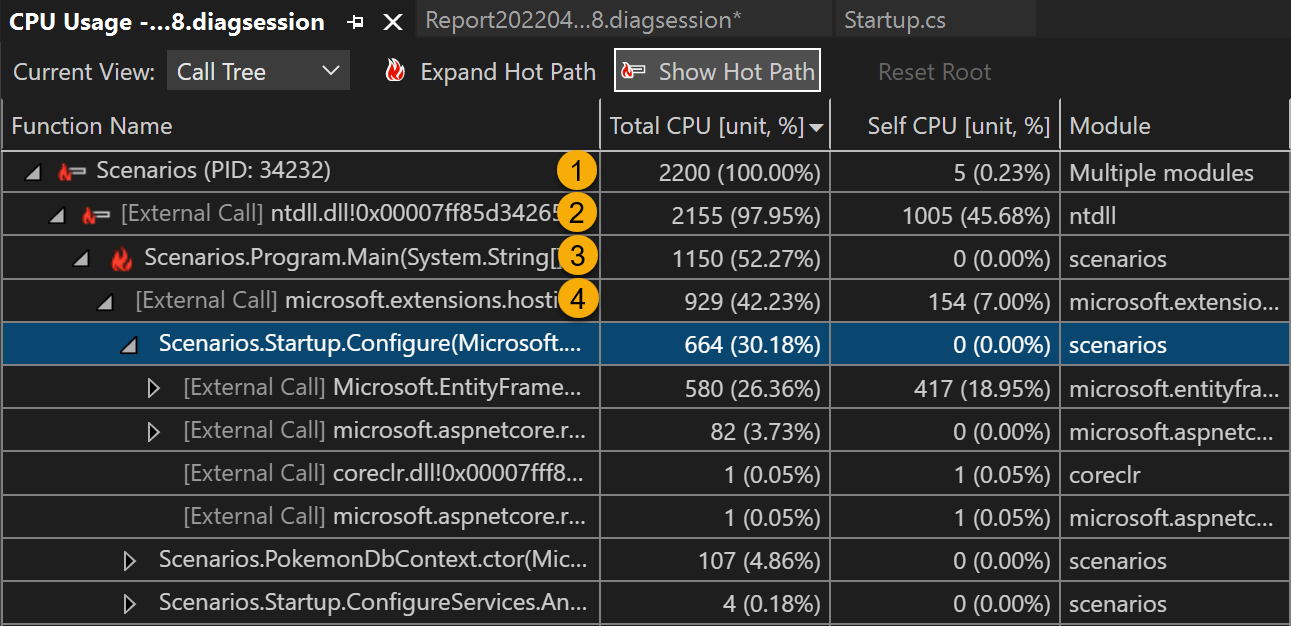Disable Hot Path highlighting via Show Hot Path
The height and width of the screenshot is (626, 1291).
(x=716, y=70)
